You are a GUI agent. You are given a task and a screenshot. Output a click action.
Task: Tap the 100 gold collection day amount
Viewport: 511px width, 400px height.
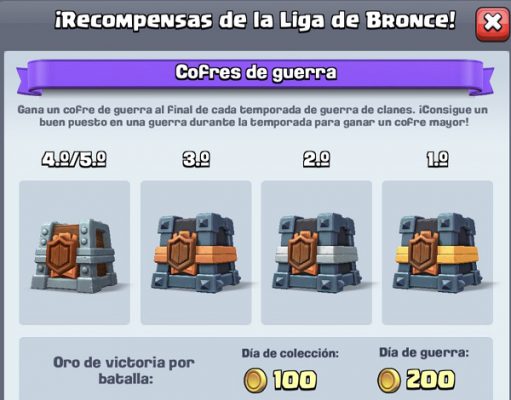tap(295, 380)
